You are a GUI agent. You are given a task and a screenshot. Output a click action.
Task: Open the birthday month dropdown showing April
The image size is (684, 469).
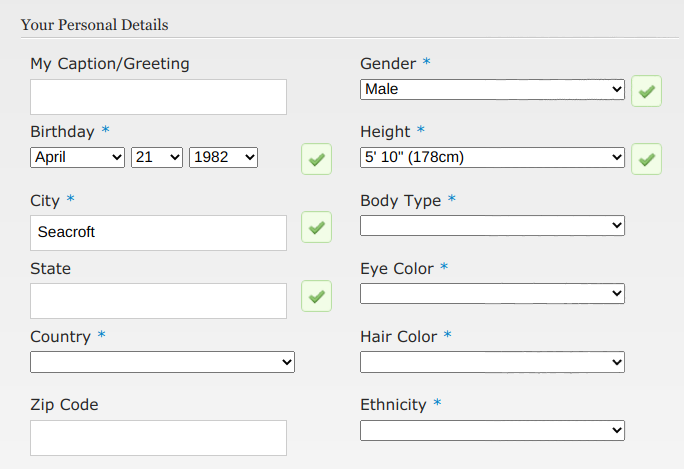pyautogui.click(x=77, y=157)
